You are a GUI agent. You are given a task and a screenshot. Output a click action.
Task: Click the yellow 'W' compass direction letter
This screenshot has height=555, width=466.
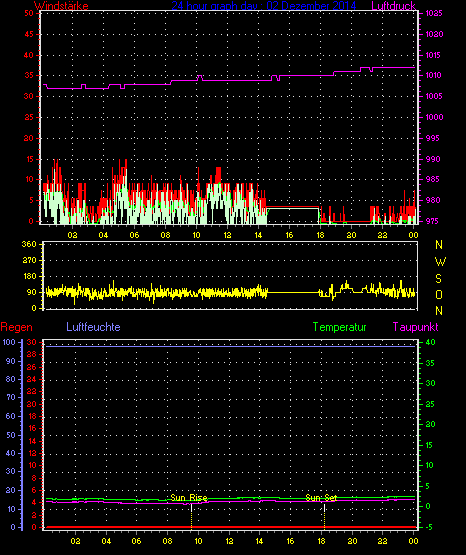440,262
